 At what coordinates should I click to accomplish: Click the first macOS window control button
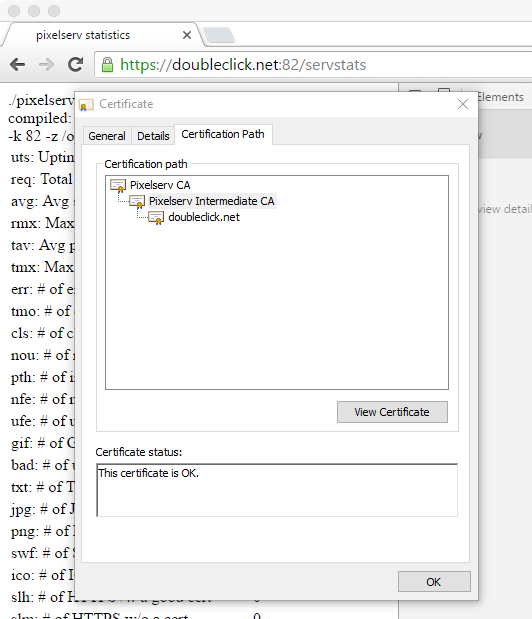[14, 11]
